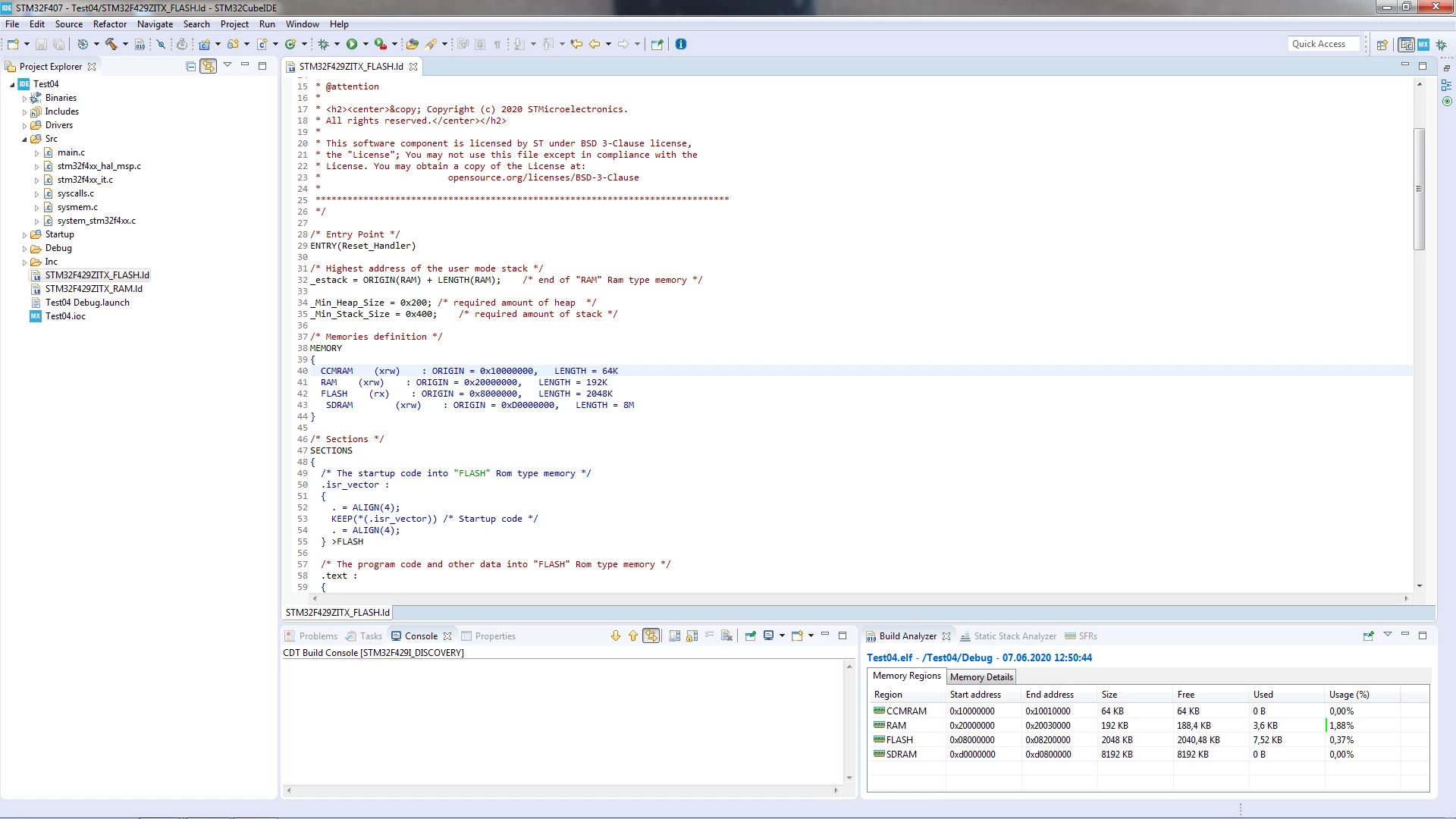Go to next console item down arrow
The height and width of the screenshot is (819, 1456).
[x=616, y=635]
